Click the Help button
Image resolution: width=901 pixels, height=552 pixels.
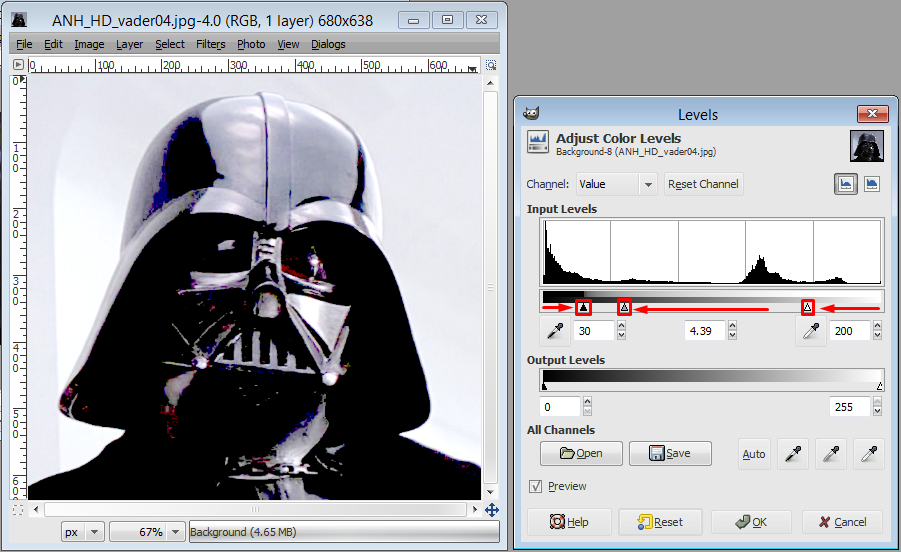[569, 522]
